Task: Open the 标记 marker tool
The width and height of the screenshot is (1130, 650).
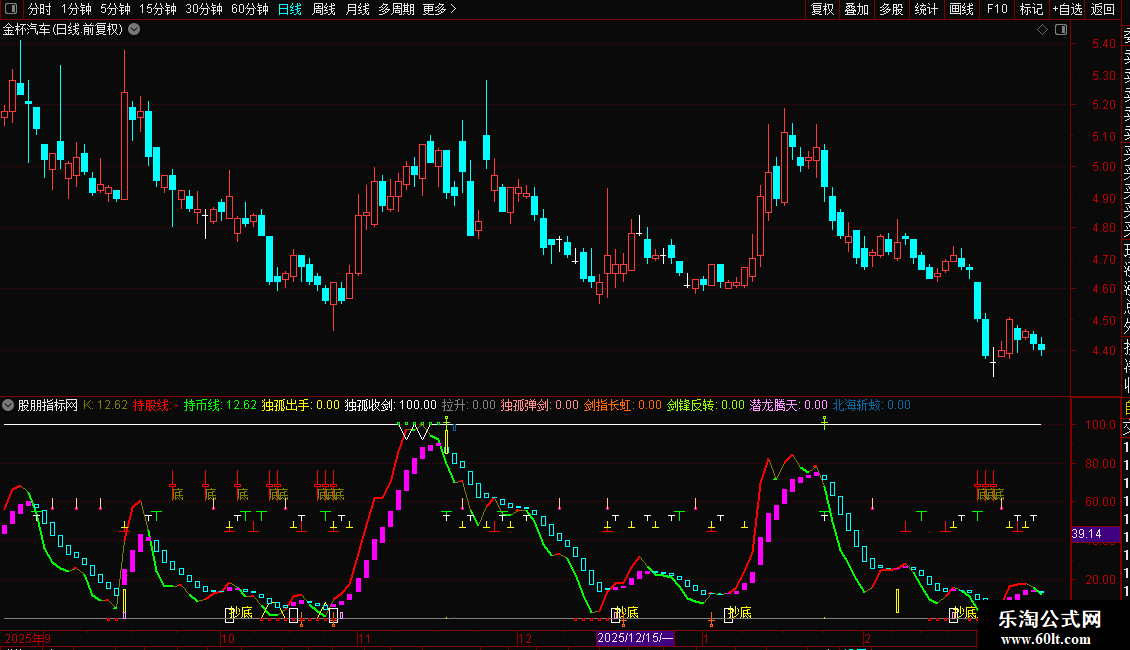Action: click(x=1031, y=10)
